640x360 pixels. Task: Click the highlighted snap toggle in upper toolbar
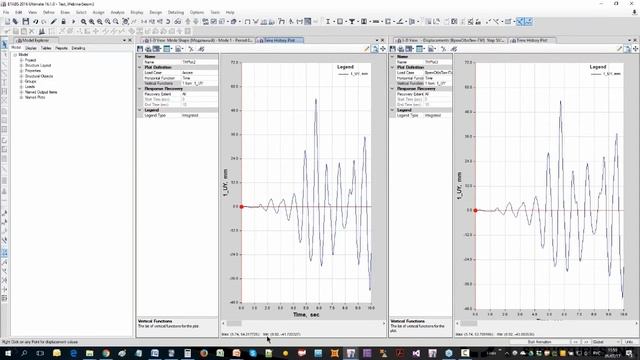[x=520, y=21]
